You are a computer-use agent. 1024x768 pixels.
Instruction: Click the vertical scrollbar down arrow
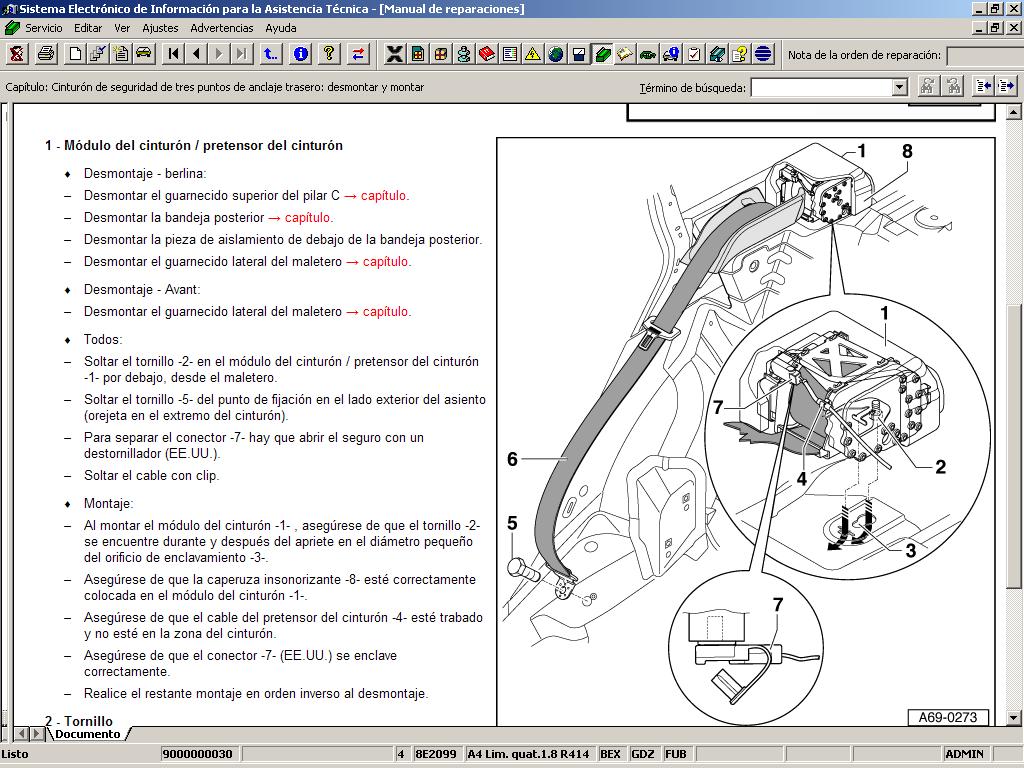1014,718
